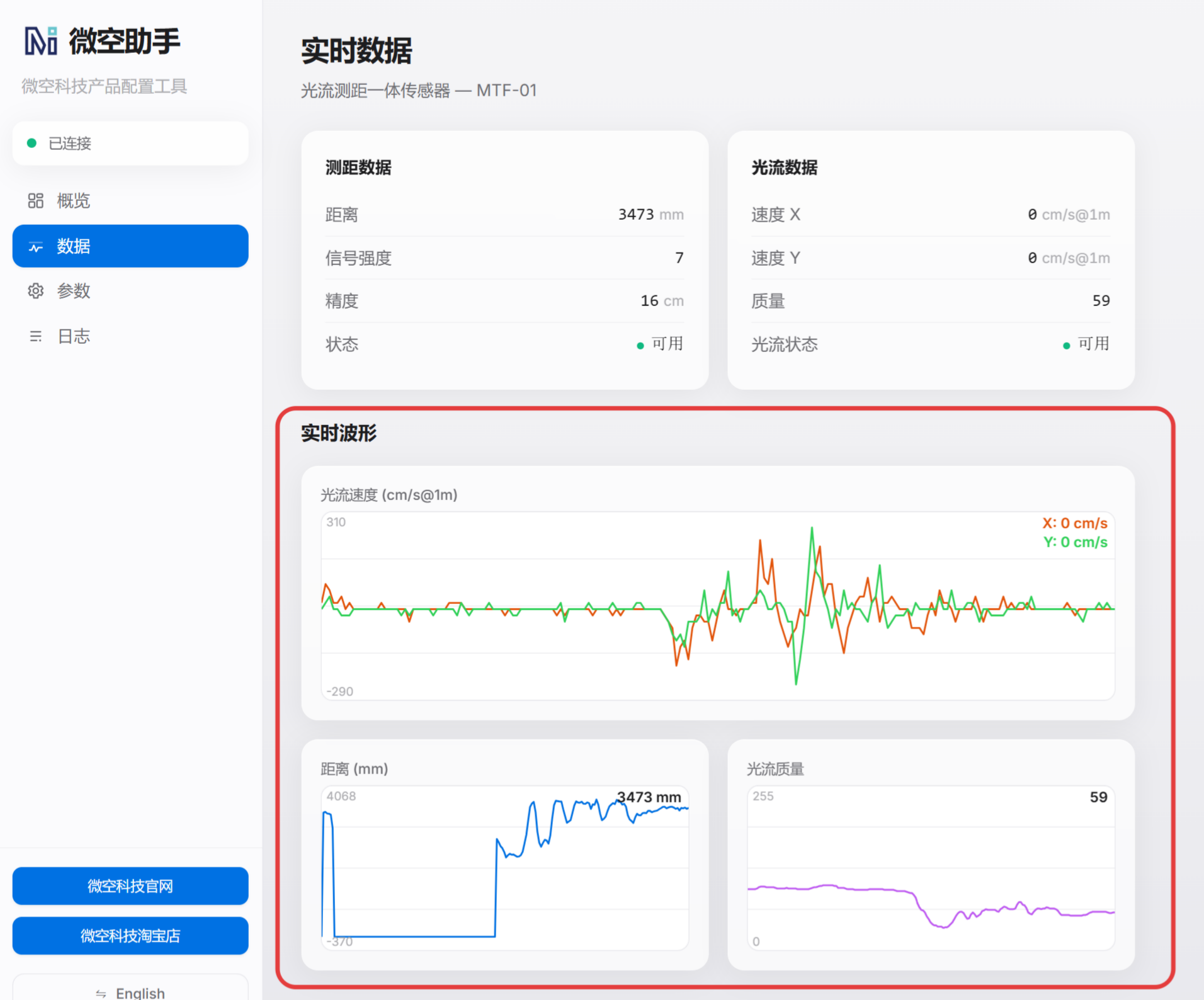This screenshot has height=1000, width=1204.
Task: Click the 质量 row label
Action: pos(768,301)
